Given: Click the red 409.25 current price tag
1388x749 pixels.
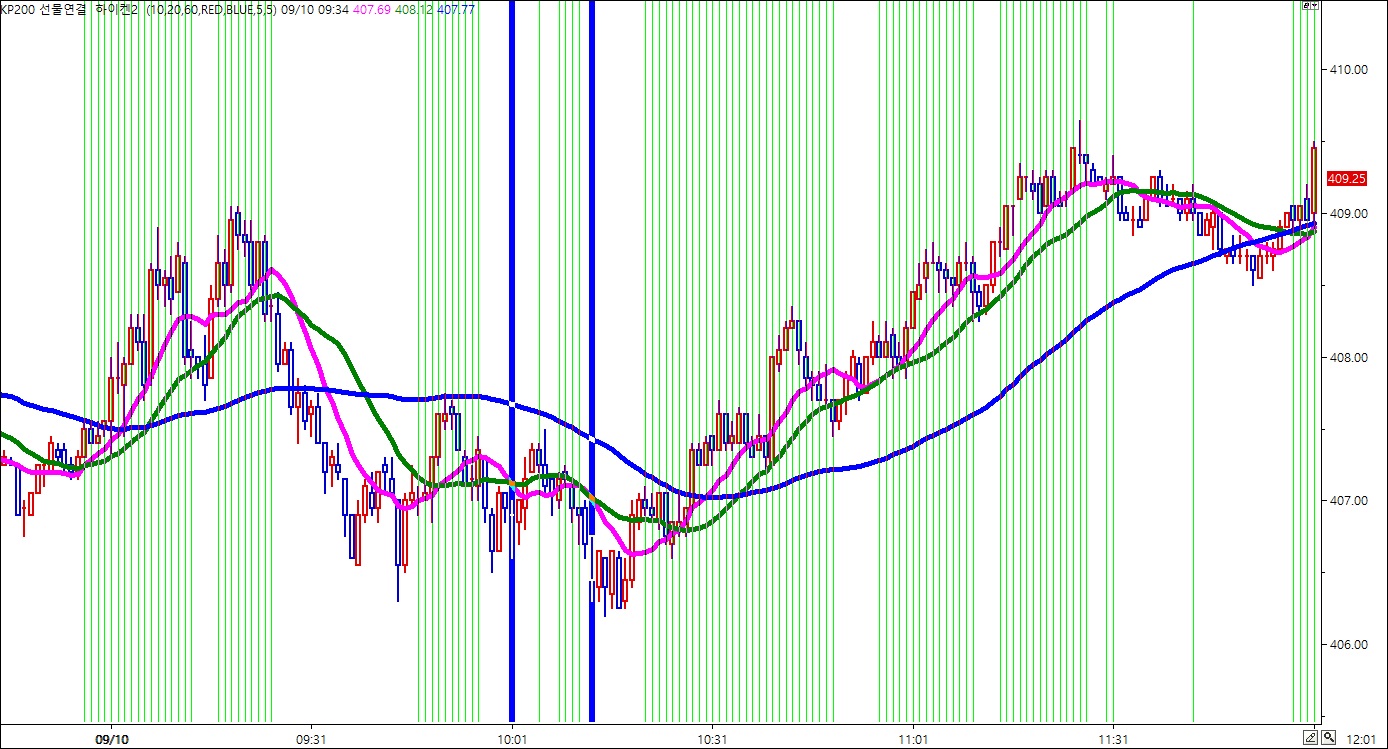Looking at the screenshot, I should [x=1346, y=179].
